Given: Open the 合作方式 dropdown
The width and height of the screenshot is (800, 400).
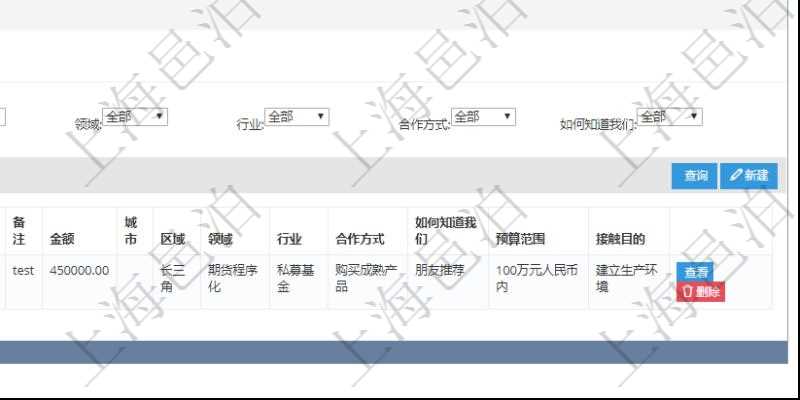Looking at the screenshot, I should click(x=483, y=117).
